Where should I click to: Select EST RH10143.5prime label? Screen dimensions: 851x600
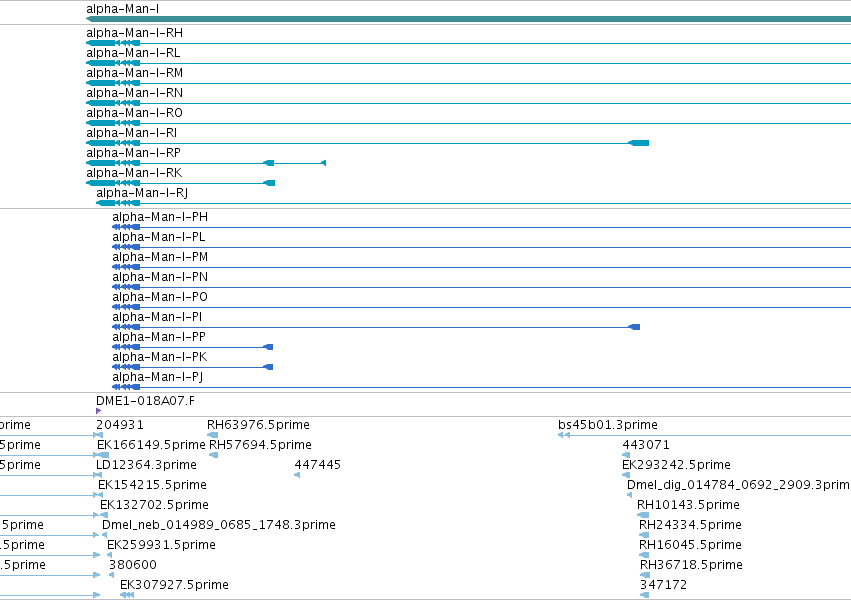(688, 506)
